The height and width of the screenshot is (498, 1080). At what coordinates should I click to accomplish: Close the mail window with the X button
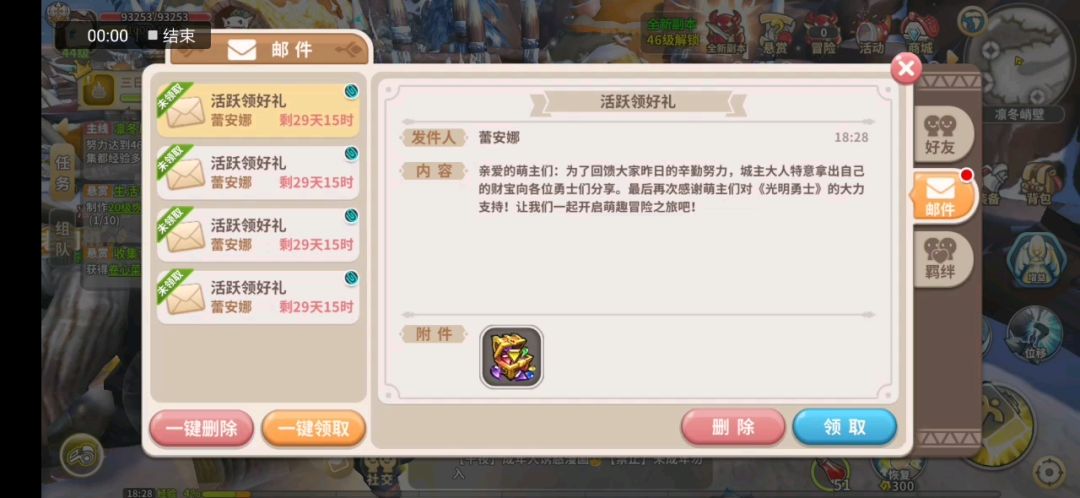tap(906, 68)
